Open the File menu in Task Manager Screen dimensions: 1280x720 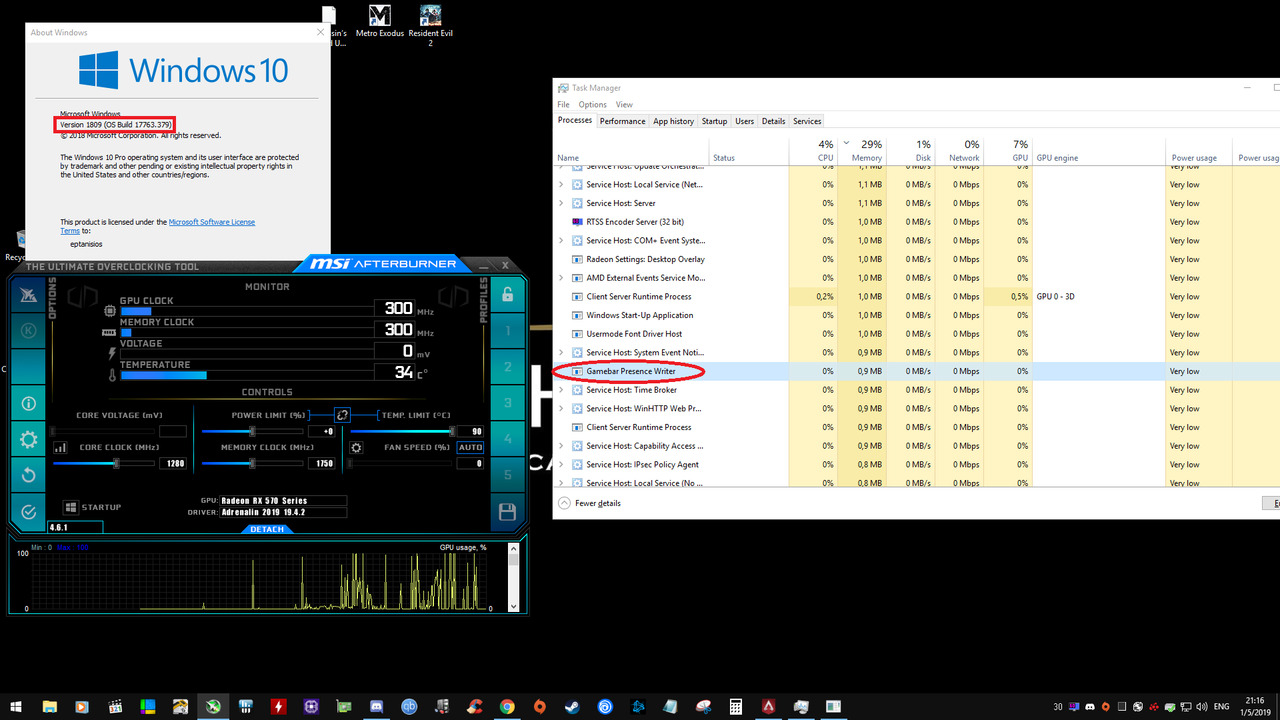[563, 104]
